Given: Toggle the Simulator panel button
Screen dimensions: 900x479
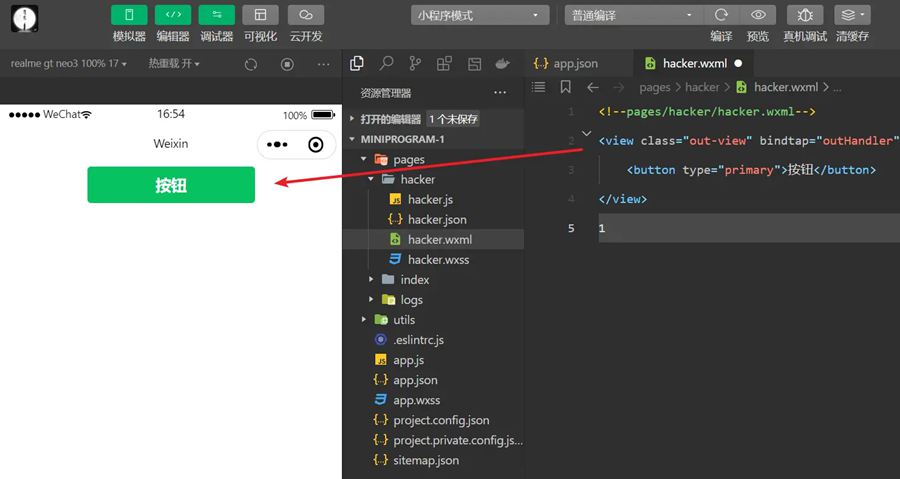Looking at the screenshot, I should 129,15.
